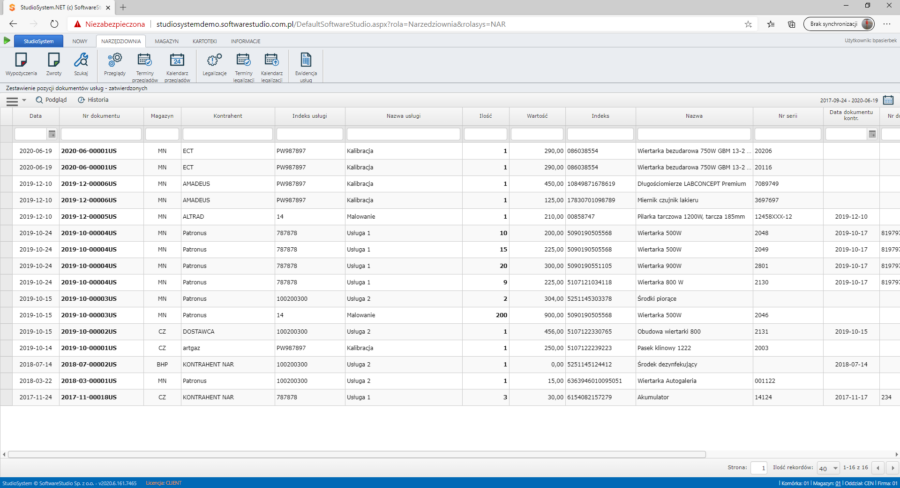Go back in the browser
900x488 pixels.
[x=13, y=24]
